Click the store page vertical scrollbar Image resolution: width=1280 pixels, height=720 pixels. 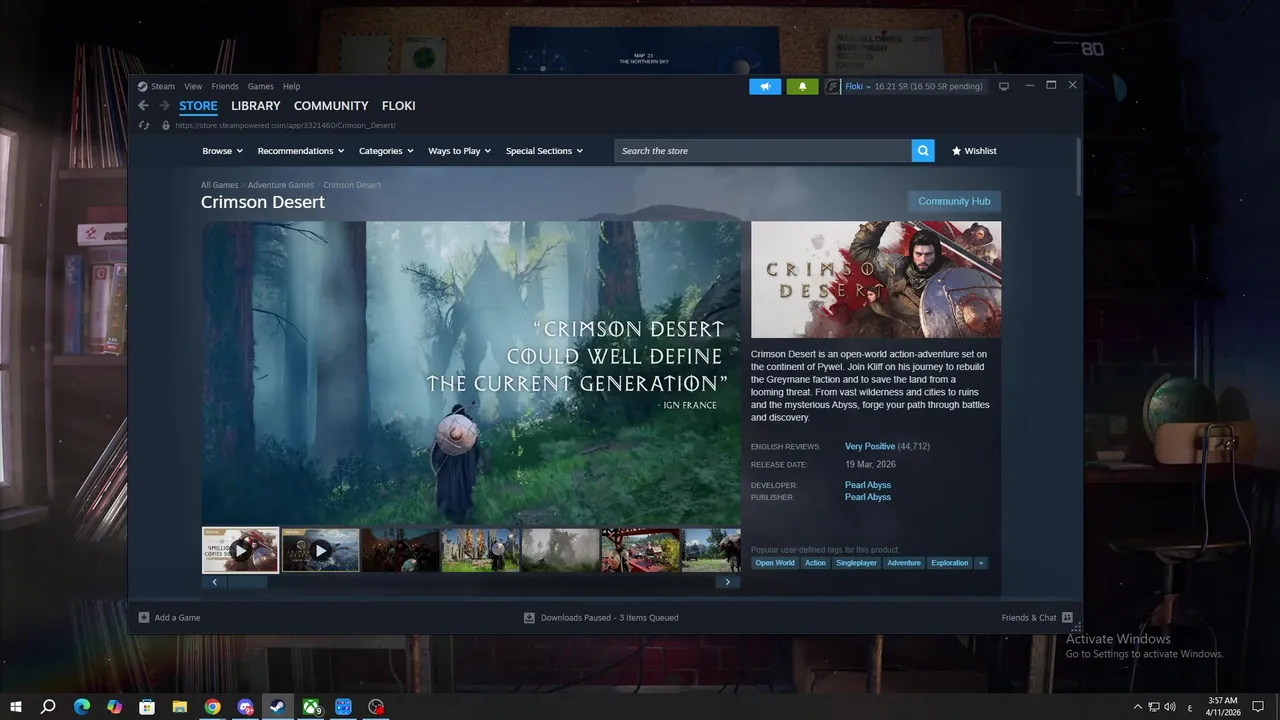click(1078, 166)
